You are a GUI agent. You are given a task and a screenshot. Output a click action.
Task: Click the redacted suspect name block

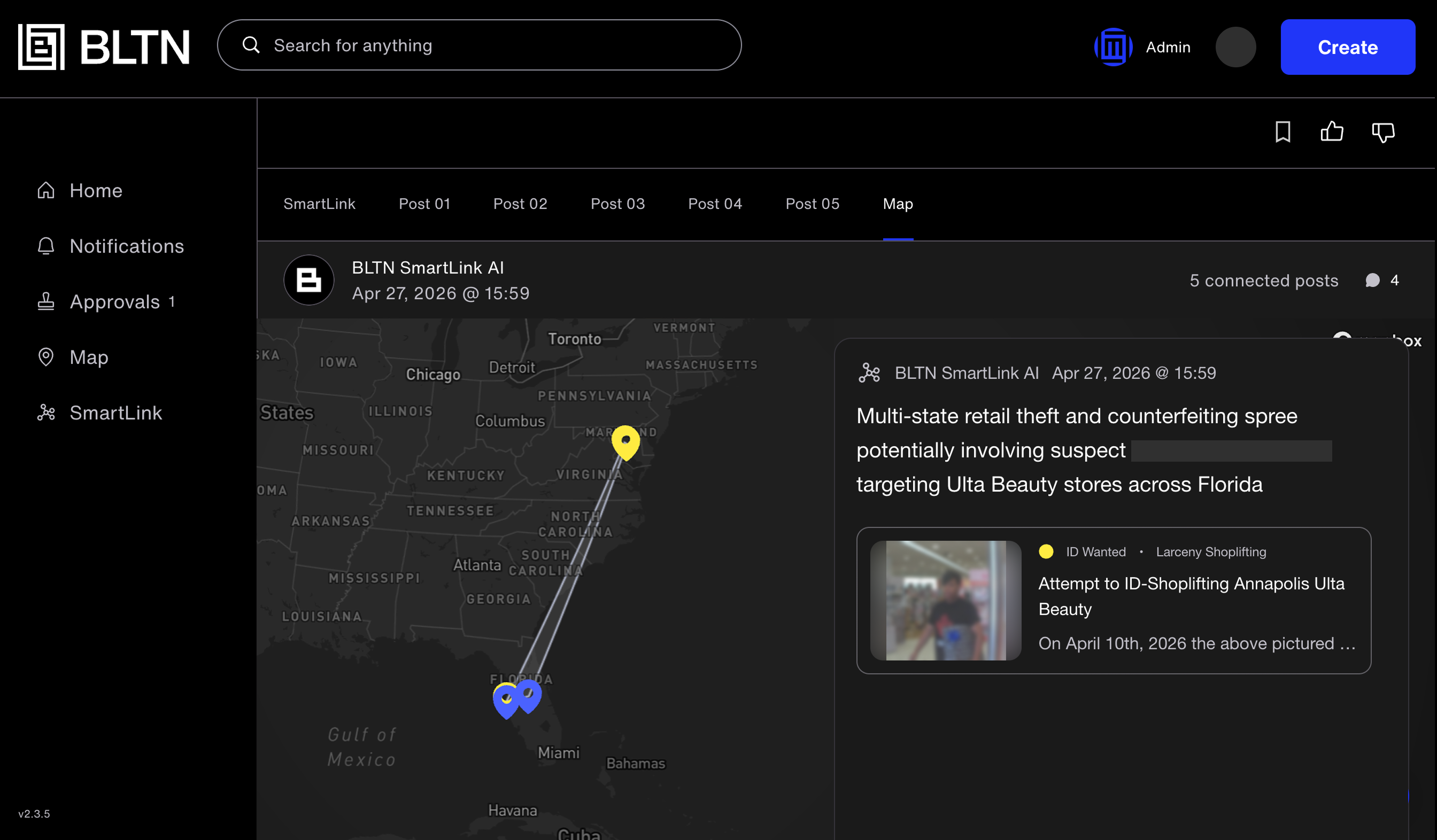tap(1232, 451)
